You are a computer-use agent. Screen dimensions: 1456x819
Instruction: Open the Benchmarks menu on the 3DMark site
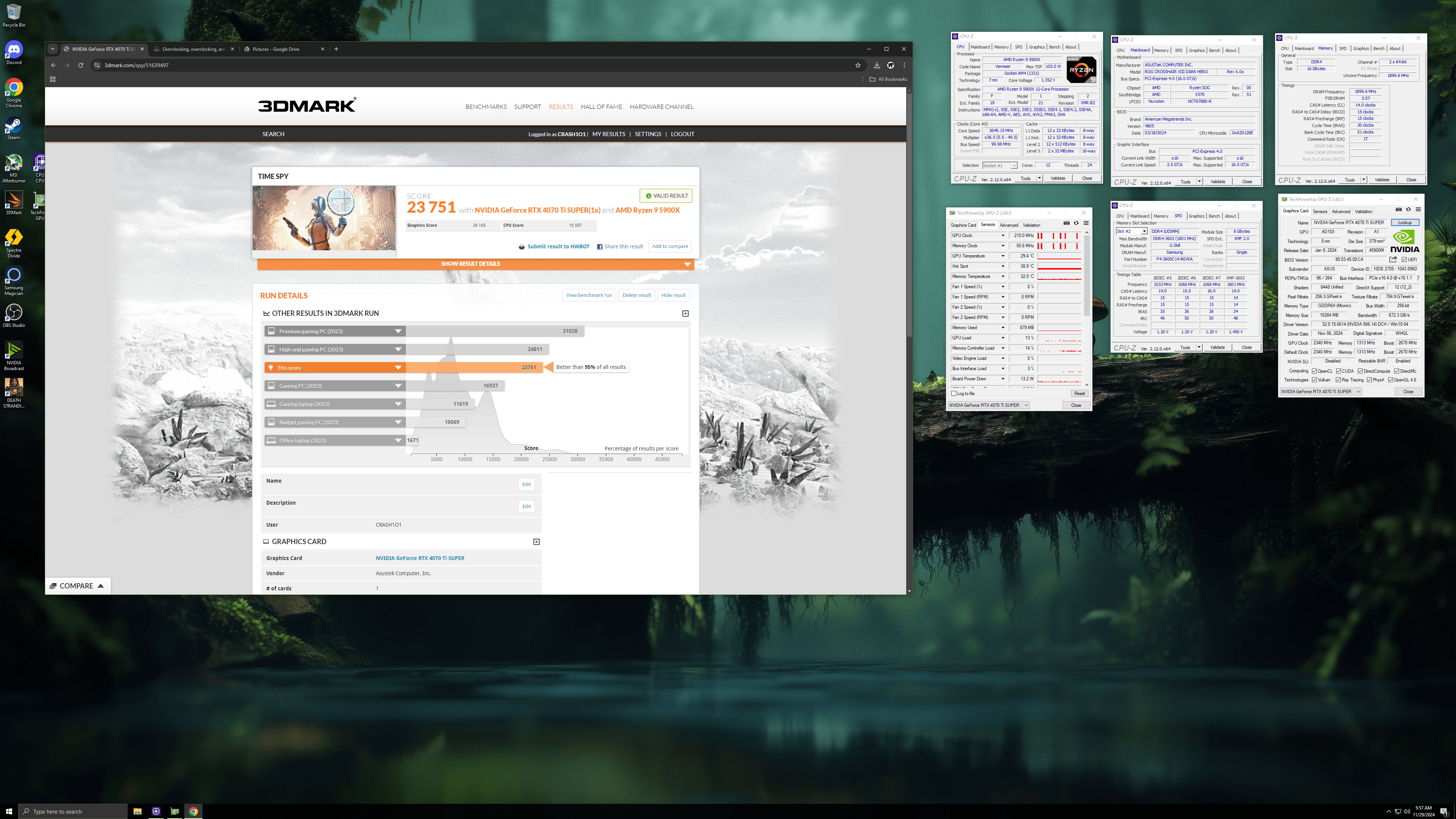486,107
